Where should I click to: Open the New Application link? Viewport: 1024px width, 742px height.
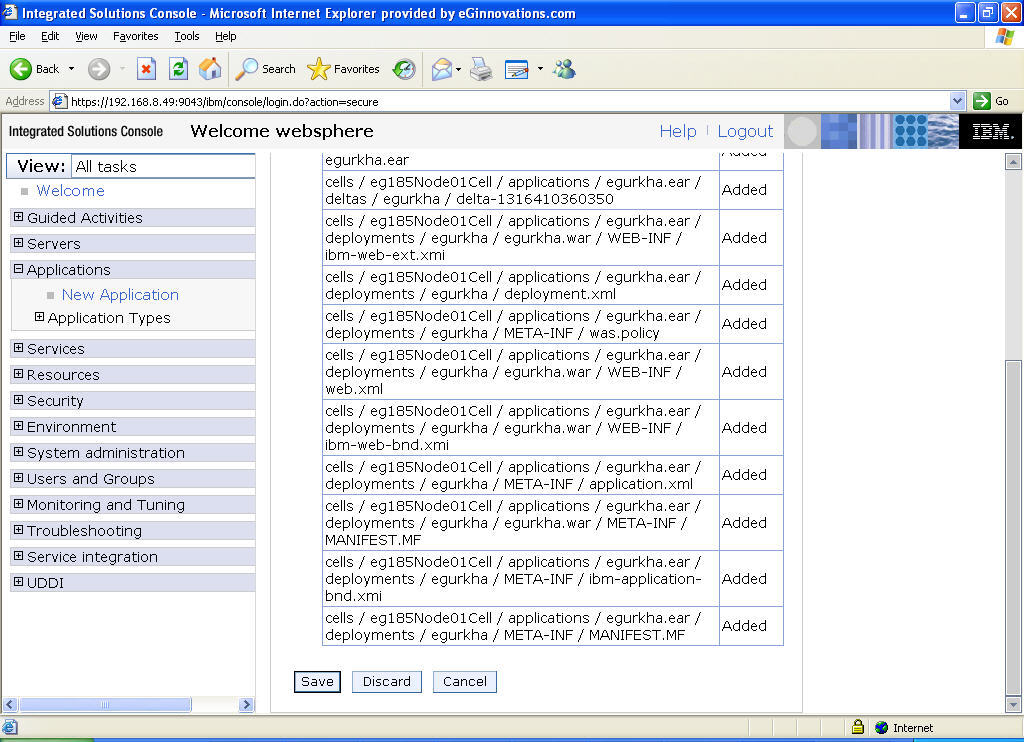click(120, 295)
